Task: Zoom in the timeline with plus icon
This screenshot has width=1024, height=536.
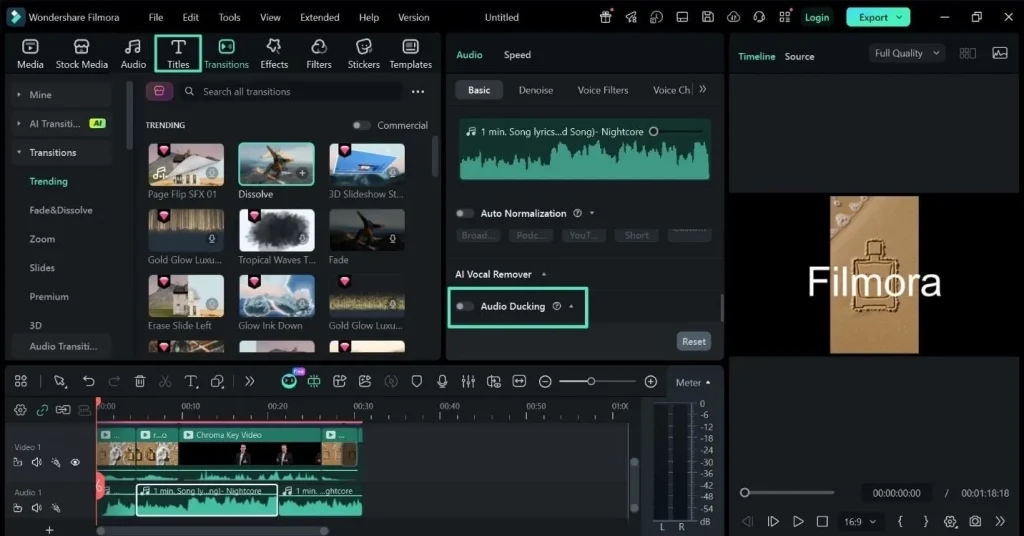Action: click(650, 381)
